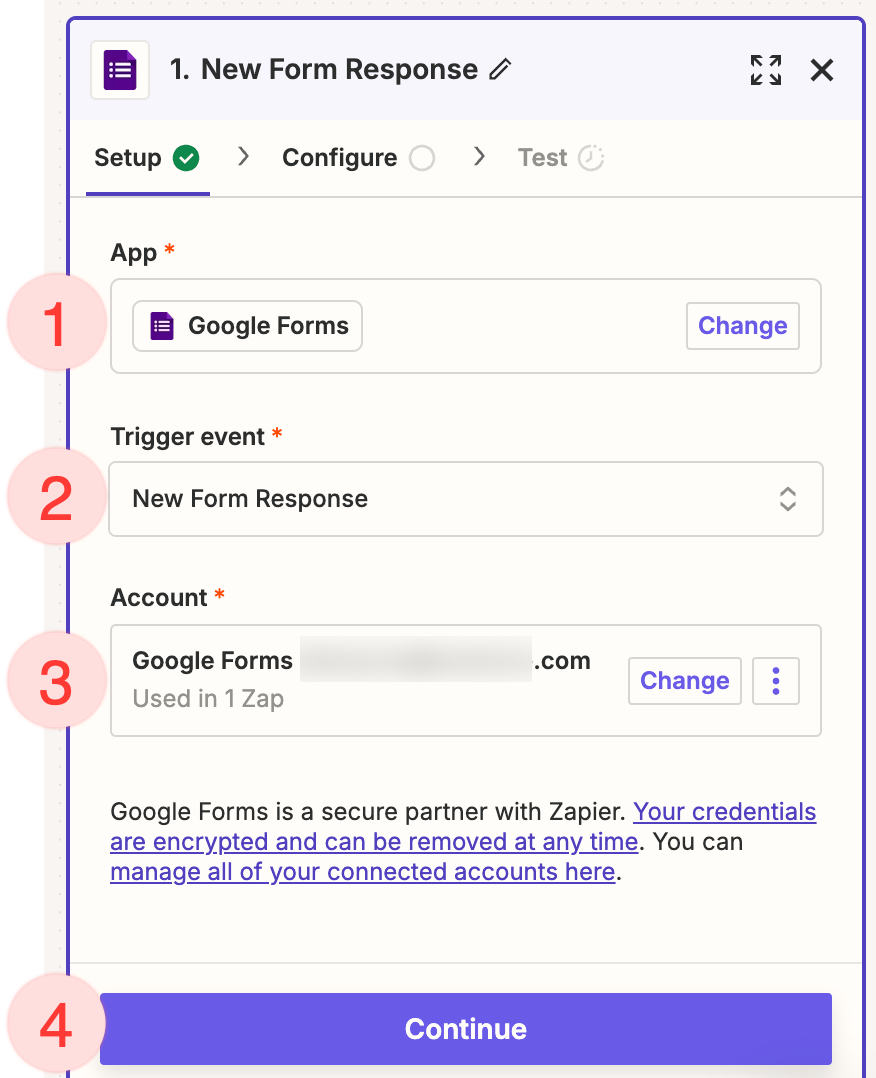Click the Test clock status icon

pyautogui.click(x=591, y=158)
